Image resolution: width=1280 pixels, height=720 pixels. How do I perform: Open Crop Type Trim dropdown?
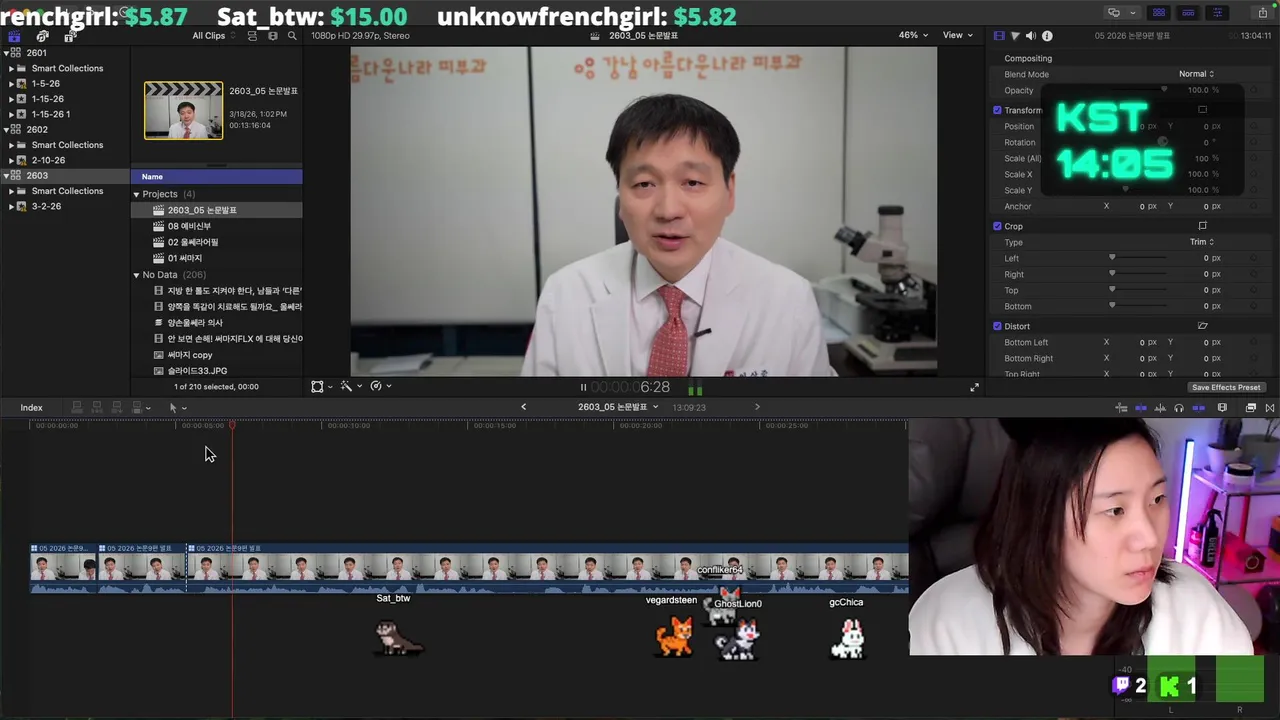(x=1202, y=242)
